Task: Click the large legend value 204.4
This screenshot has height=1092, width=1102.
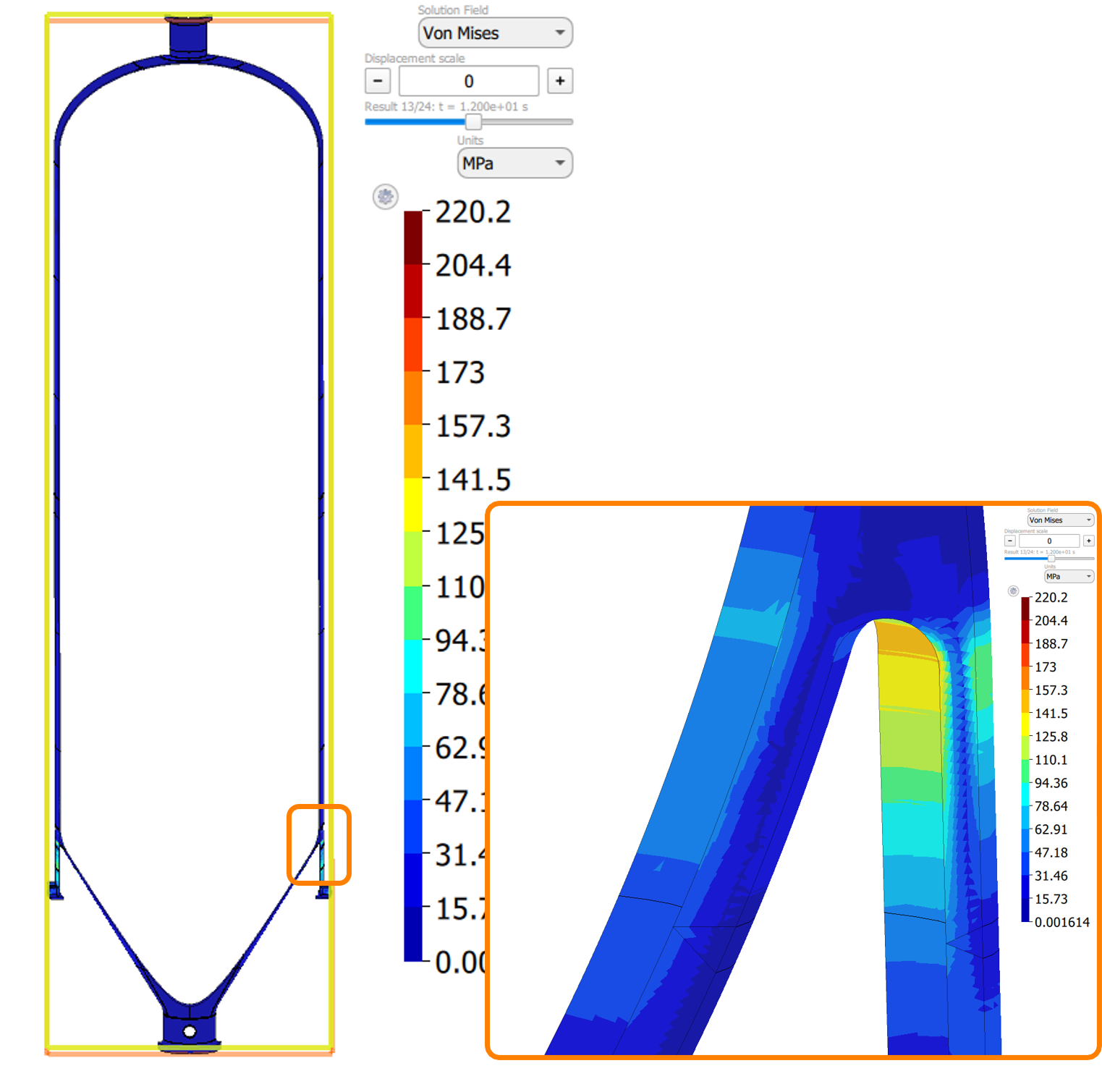Action: click(473, 266)
